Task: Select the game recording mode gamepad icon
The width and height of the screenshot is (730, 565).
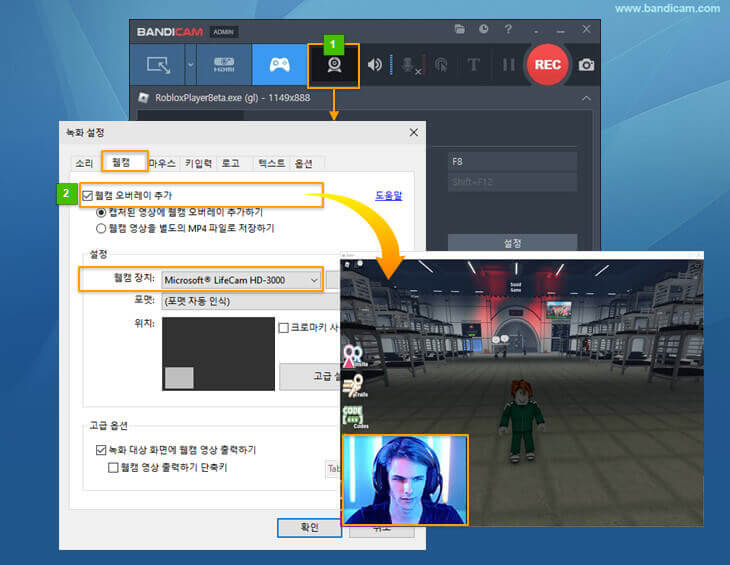Action: [x=279, y=65]
